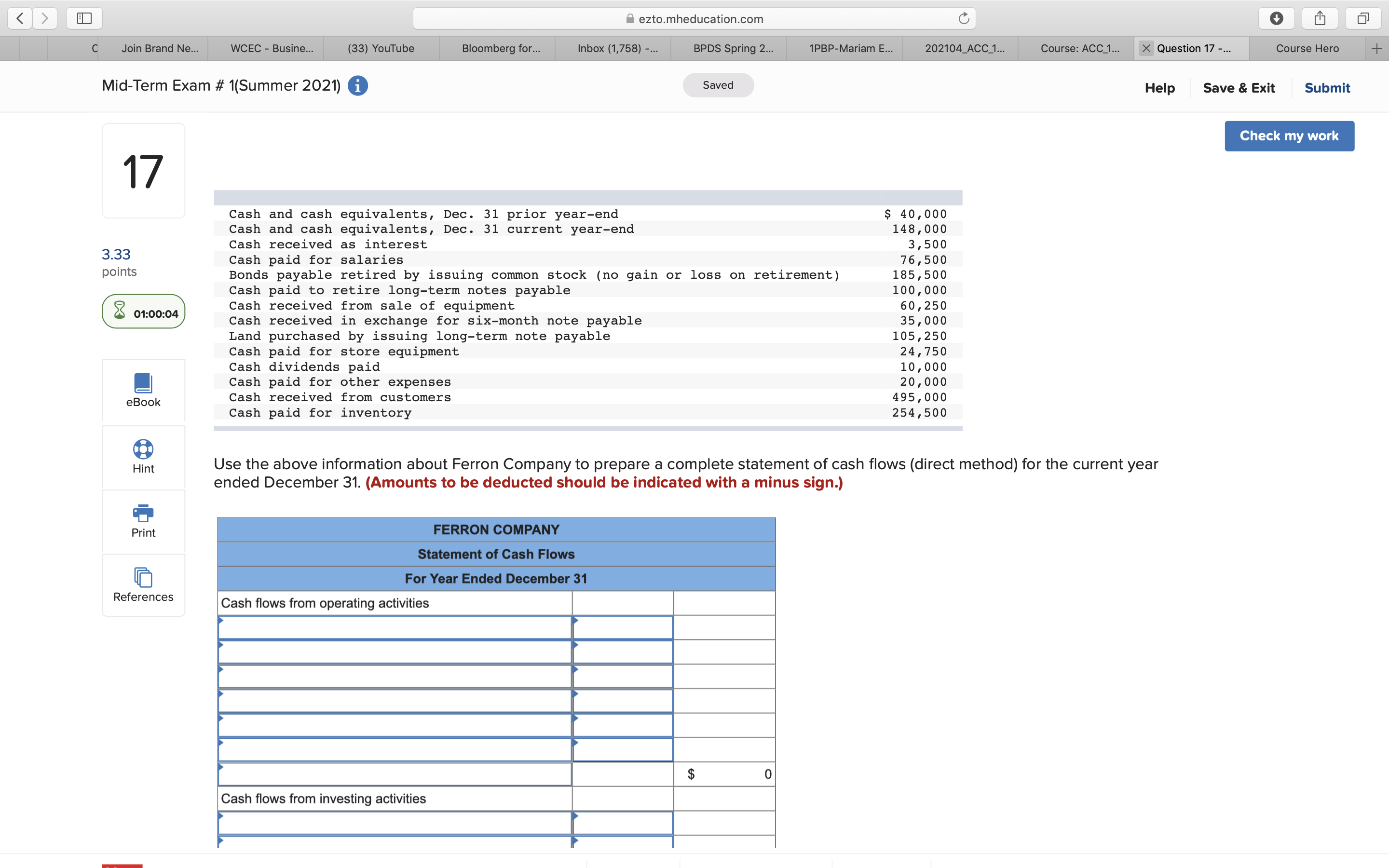Open second operating activities label dropdown

(395, 652)
